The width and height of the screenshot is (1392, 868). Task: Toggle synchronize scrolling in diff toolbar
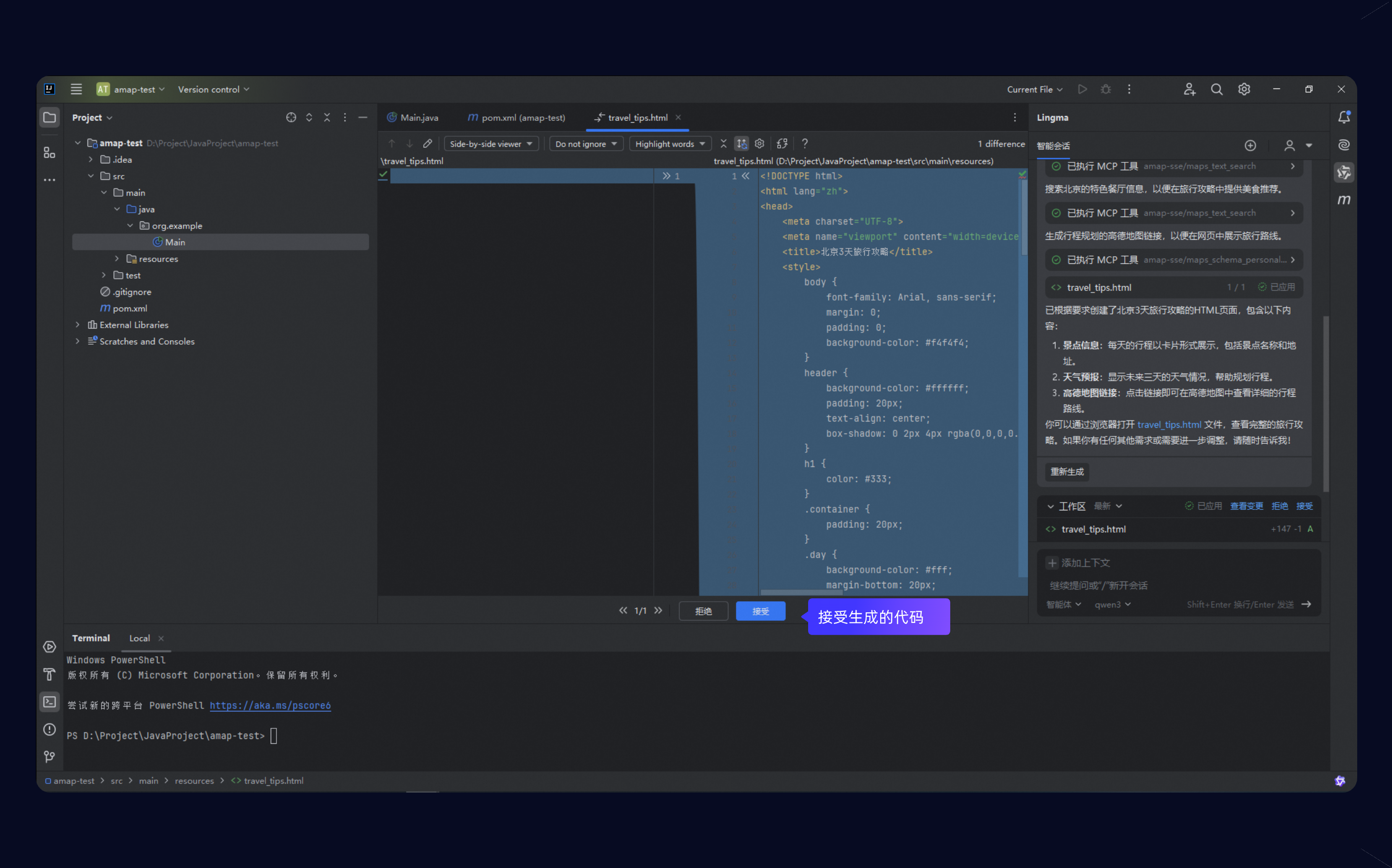741,144
